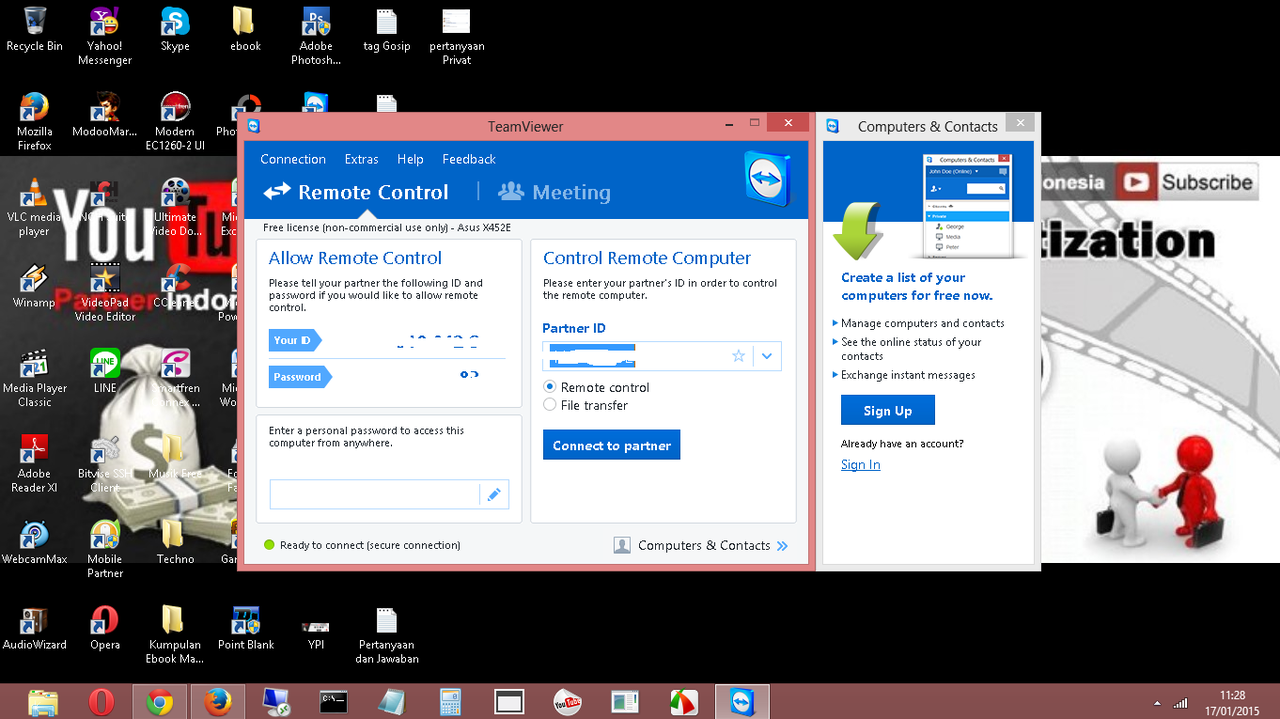Screen dimensions: 1280x719
Task: Click the YouTube taskbar icon
Action: pyautogui.click(x=567, y=702)
